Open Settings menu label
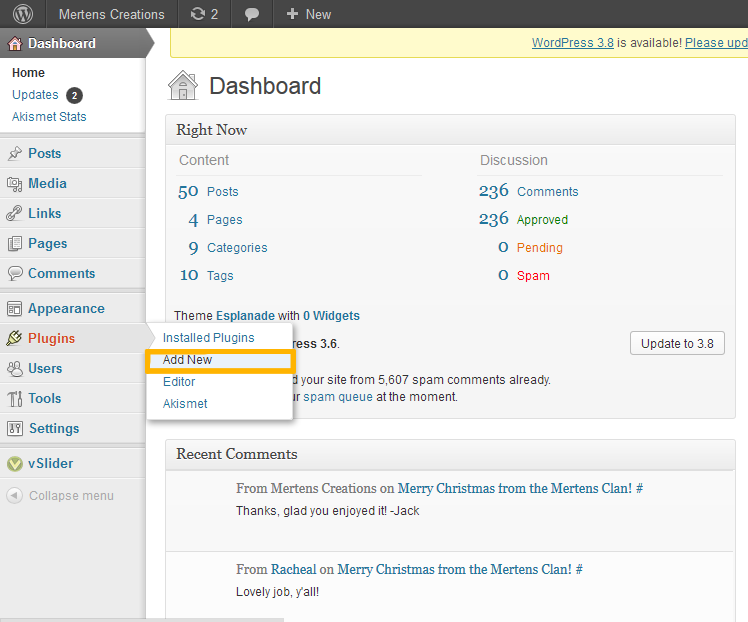Image resolution: width=748 pixels, height=622 pixels. [x=54, y=428]
